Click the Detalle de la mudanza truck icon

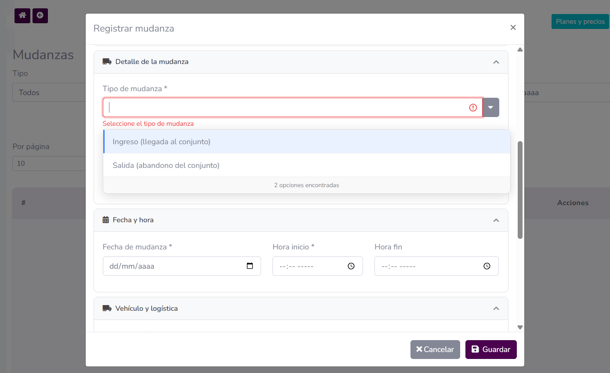pyautogui.click(x=107, y=61)
